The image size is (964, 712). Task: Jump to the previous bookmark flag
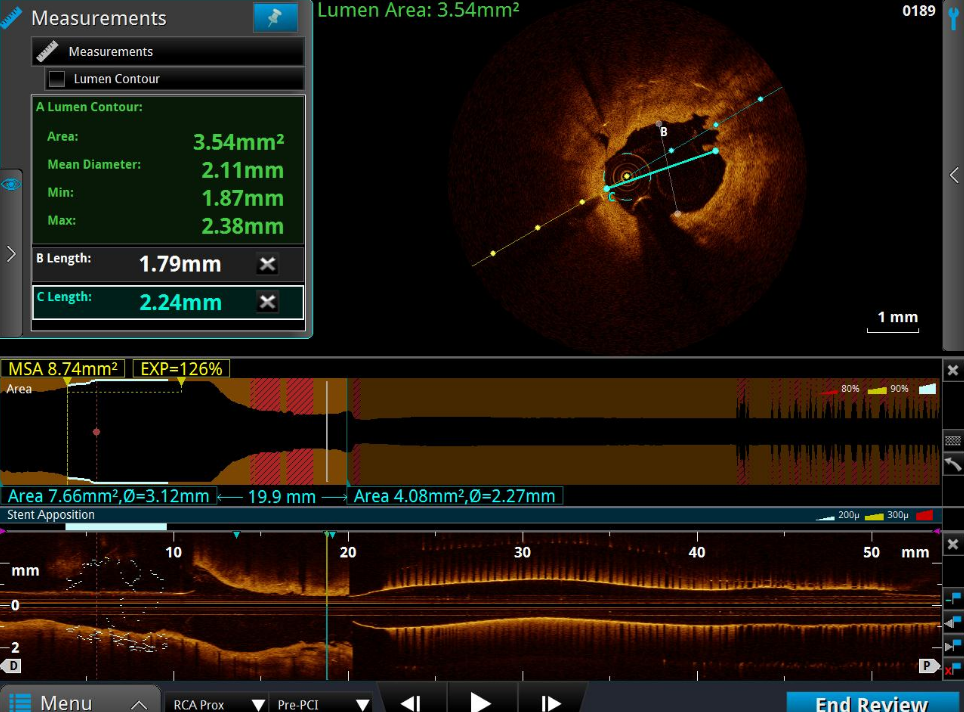953,622
